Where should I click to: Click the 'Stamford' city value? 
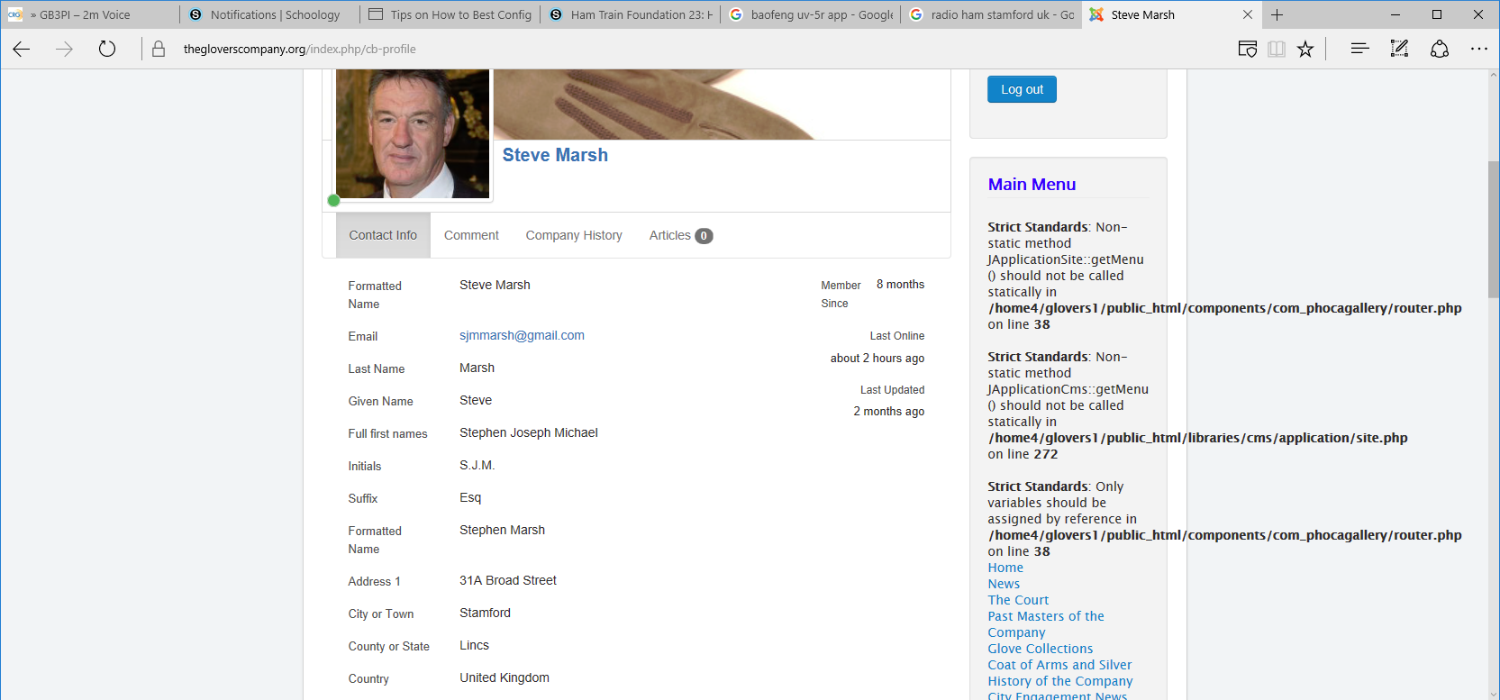pos(485,612)
